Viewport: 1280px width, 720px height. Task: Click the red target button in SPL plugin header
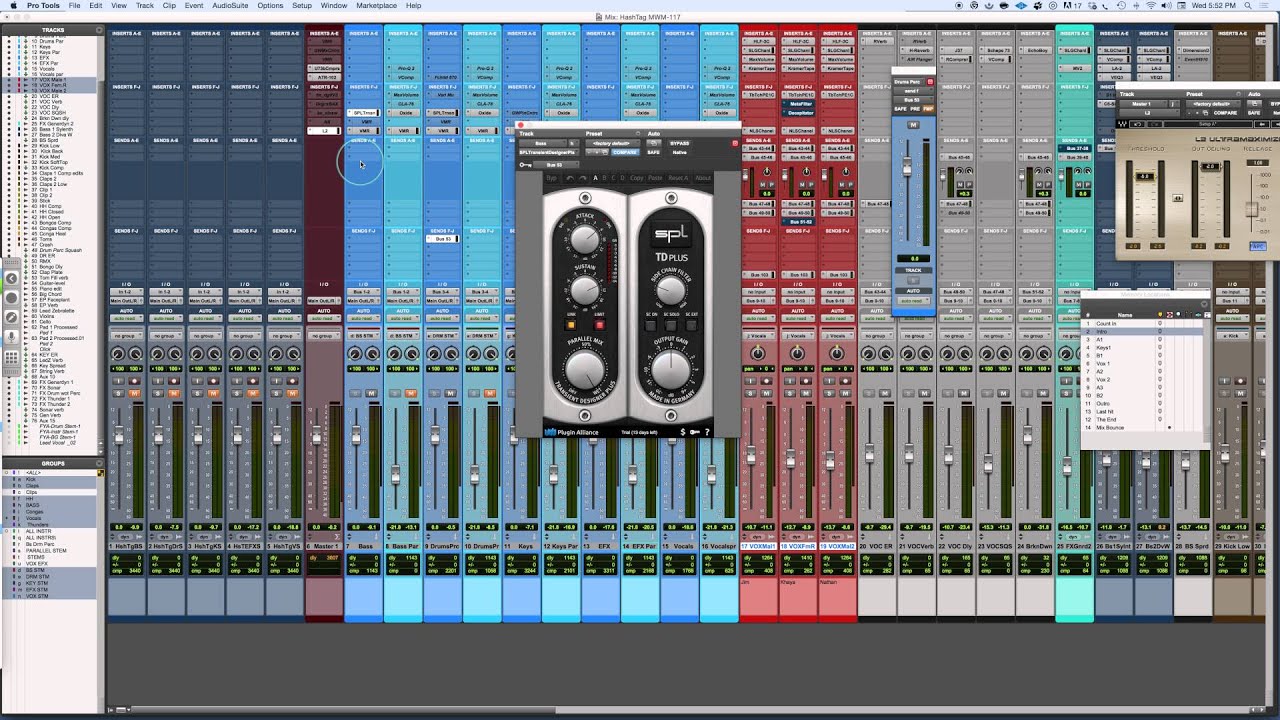(x=735, y=143)
